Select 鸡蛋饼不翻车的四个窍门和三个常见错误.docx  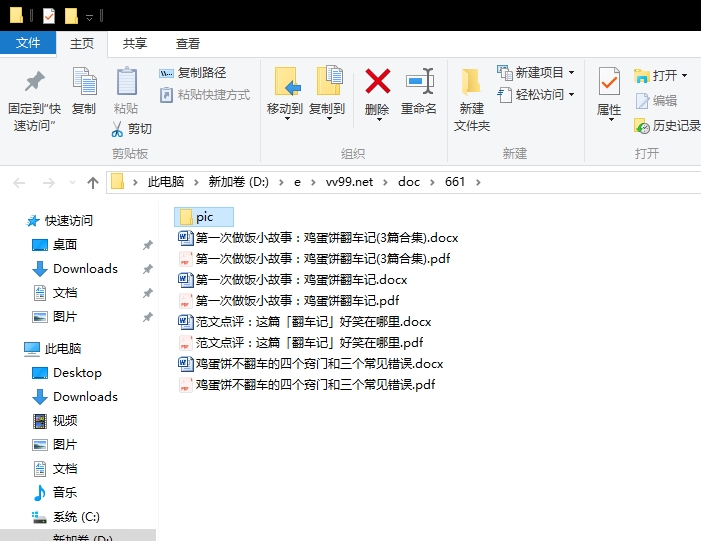click(x=311, y=364)
